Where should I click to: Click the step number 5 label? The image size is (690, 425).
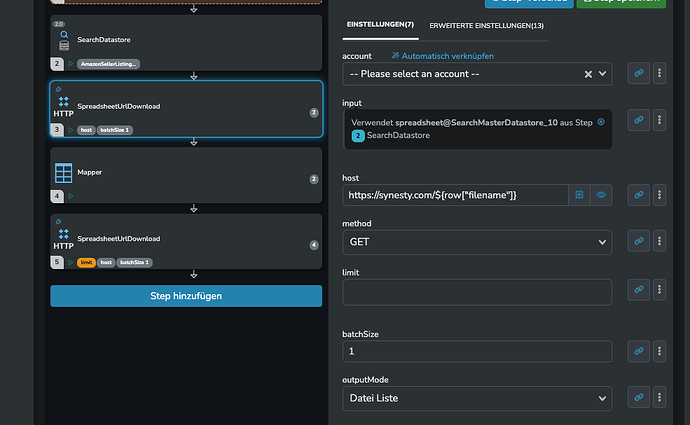click(x=57, y=262)
